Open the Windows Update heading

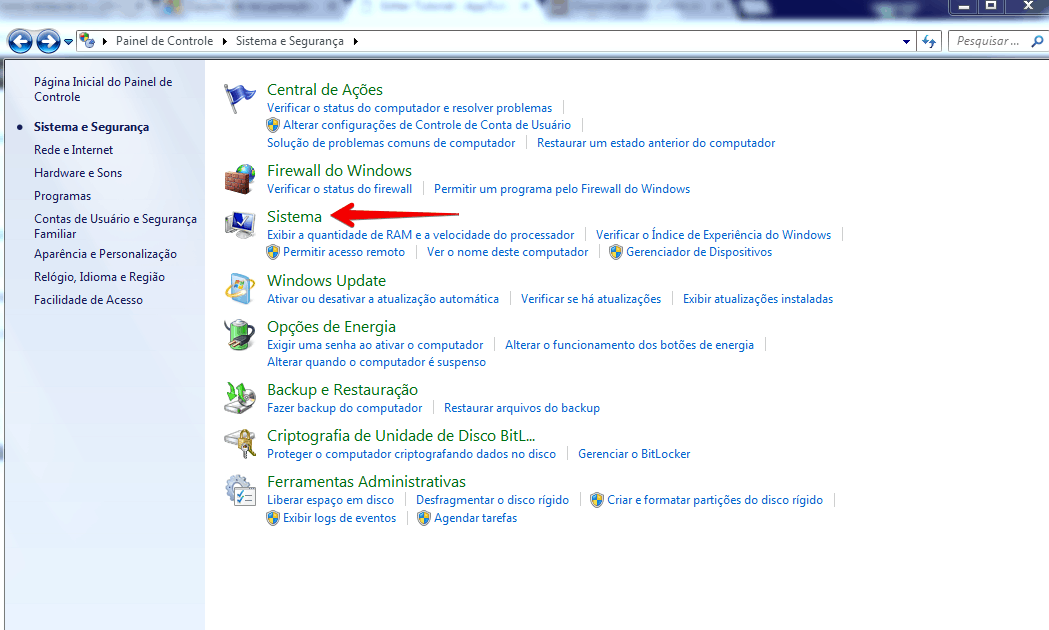click(x=326, y=281)
